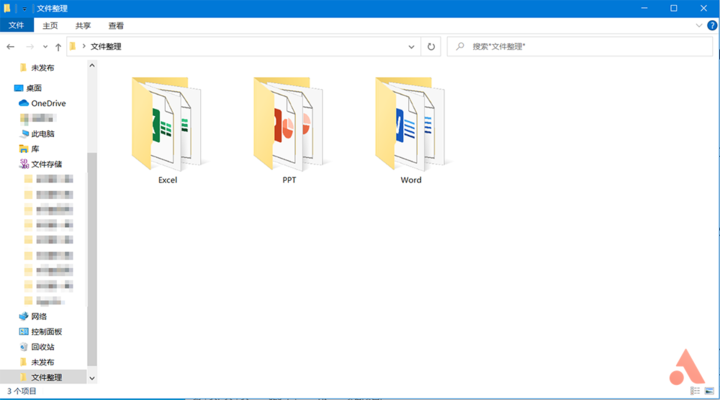Image resolution: width=720 pixels, height=400 pixels.
Task: Go back with the back arrow
Action: (x=11, y=46)
